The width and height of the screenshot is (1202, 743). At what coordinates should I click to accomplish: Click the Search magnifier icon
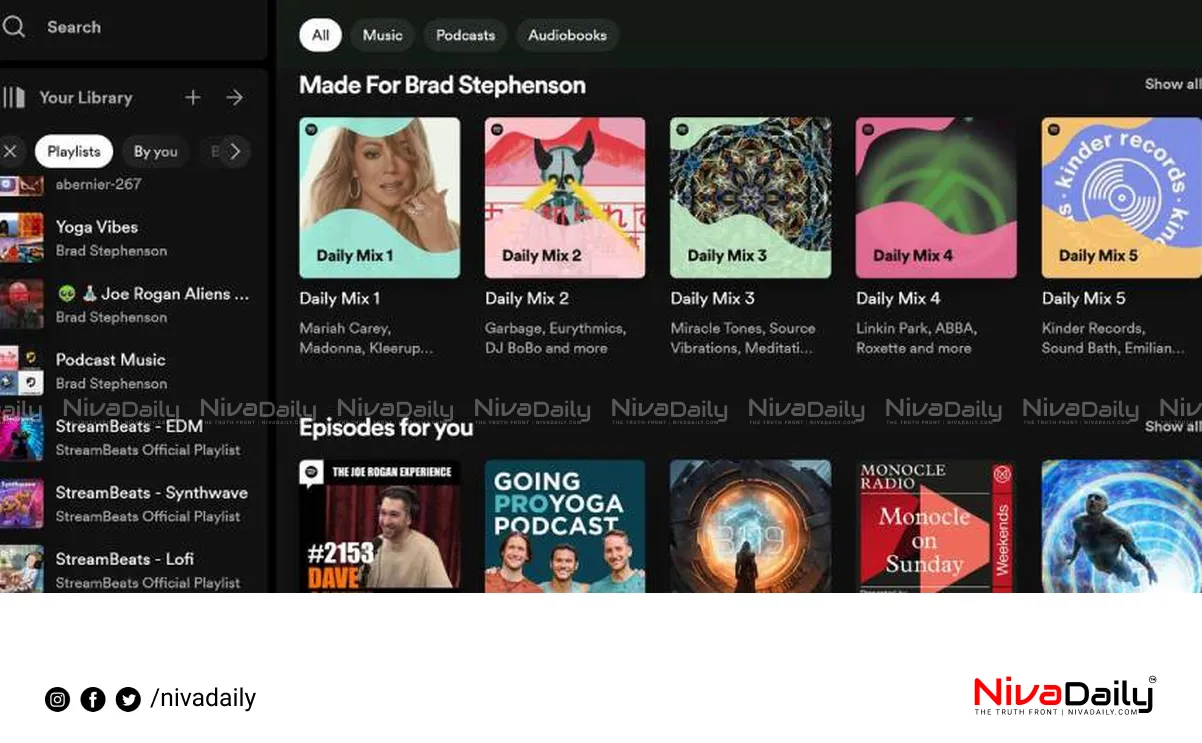point(13,27)
